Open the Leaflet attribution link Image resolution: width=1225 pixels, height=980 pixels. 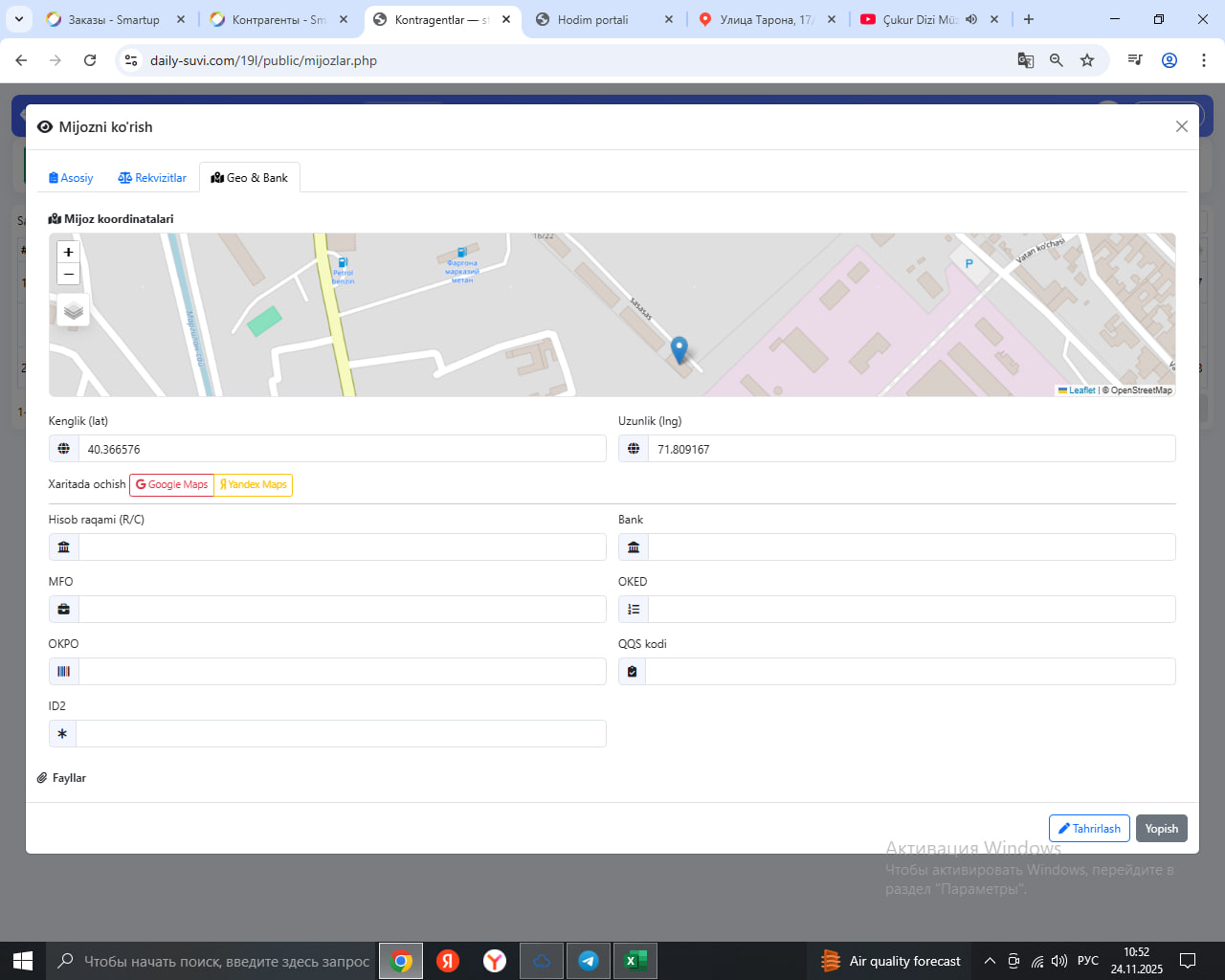pyautogui.click(x=1081, y=390)
